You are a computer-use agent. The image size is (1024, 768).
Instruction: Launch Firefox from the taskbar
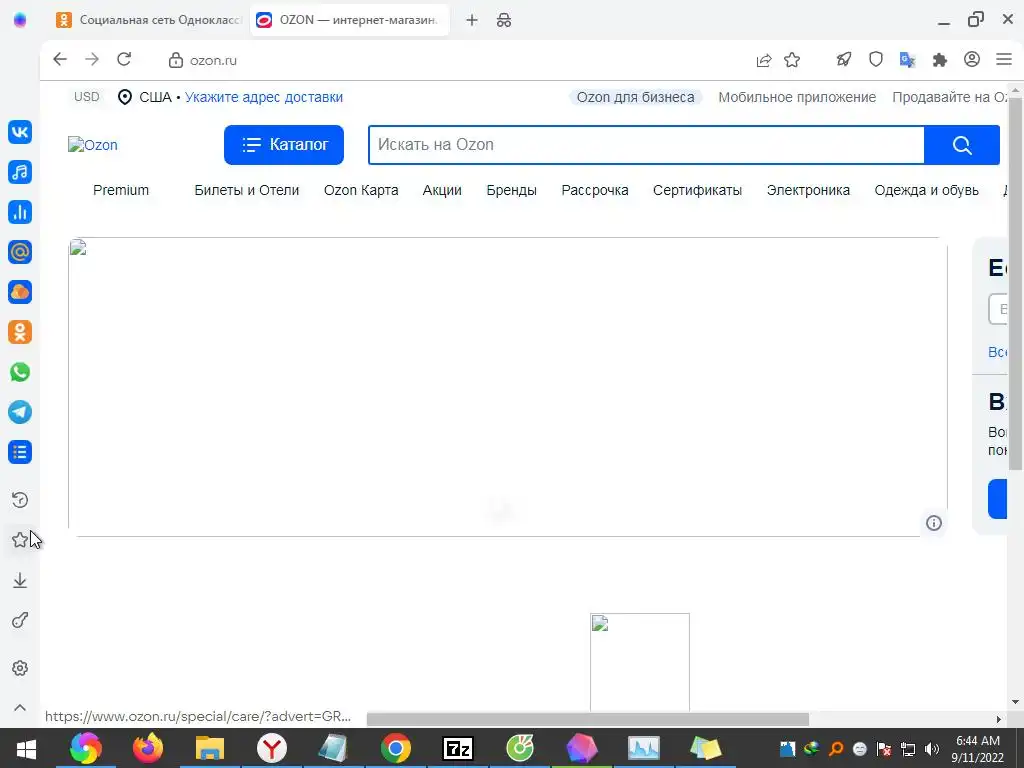click(x=148, y=748)
